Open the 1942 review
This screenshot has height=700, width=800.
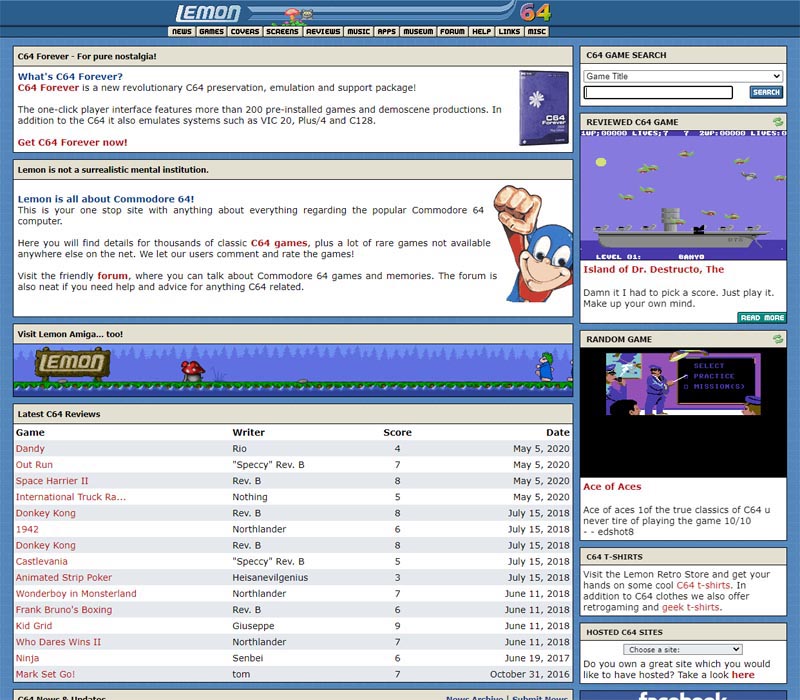(x=27, y=529)
